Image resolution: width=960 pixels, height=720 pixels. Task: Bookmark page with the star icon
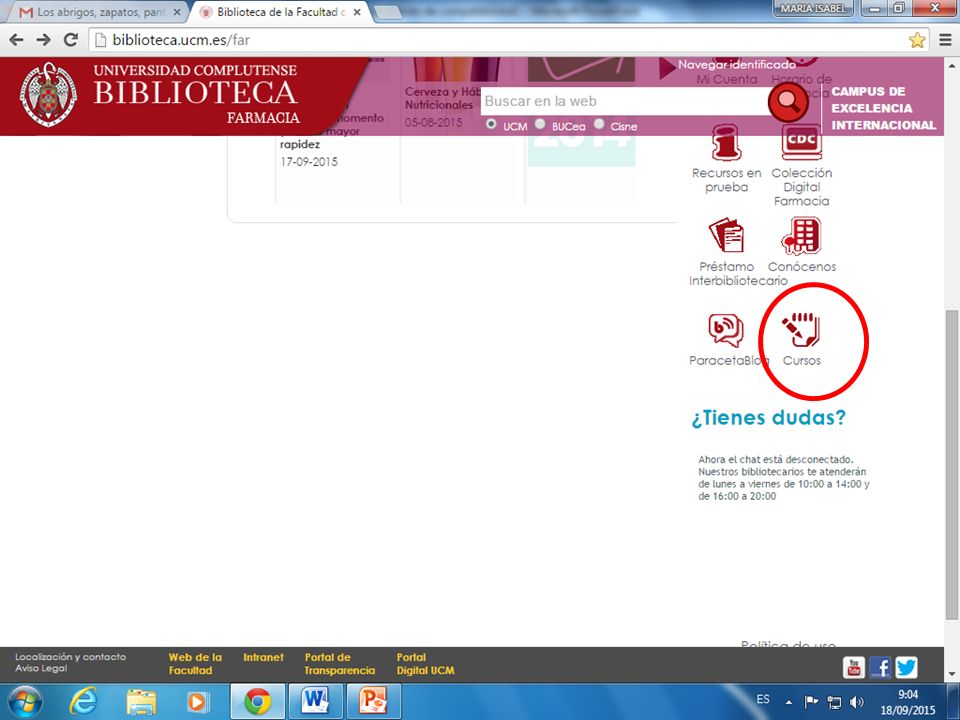[917, 40]
